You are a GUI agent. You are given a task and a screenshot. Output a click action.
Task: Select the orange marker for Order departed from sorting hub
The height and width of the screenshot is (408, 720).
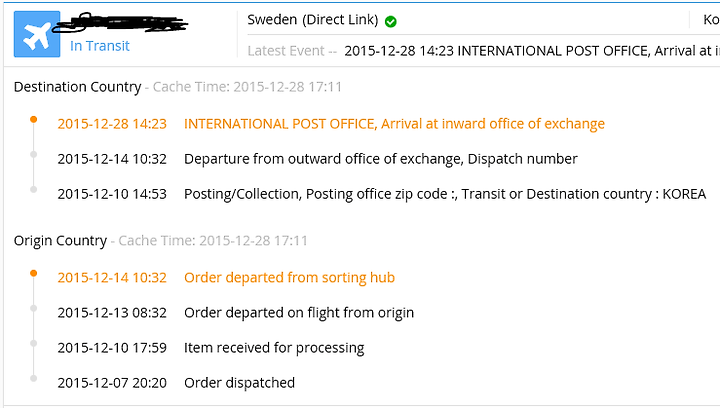(x=34, y=273)
